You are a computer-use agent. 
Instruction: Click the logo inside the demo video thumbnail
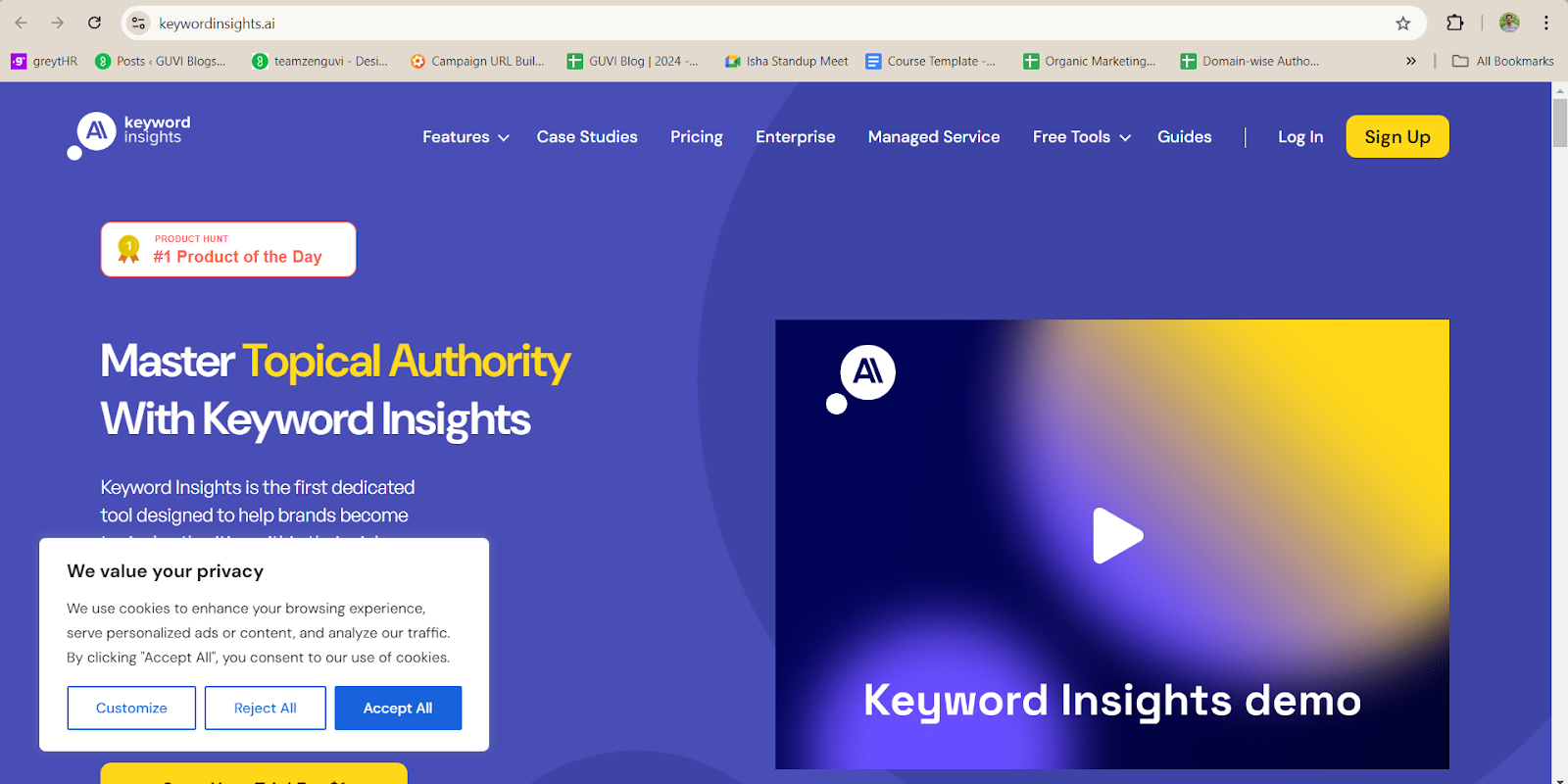click(861, 378)
